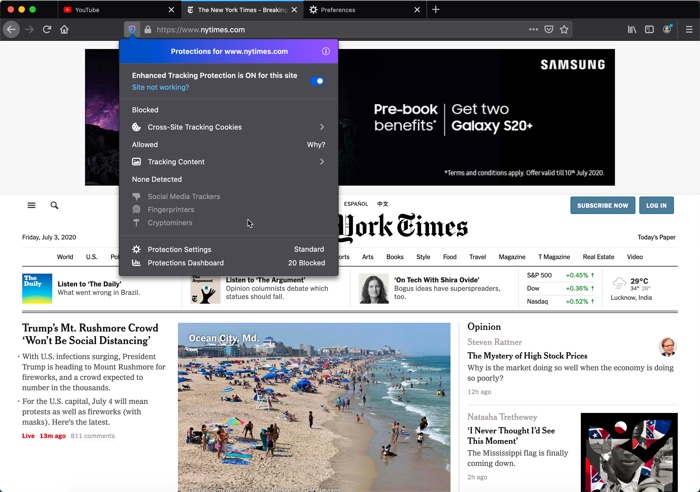The width and height of the screenshot is (700, 492).
Task: Open the Style section
Action: [423, 257]
